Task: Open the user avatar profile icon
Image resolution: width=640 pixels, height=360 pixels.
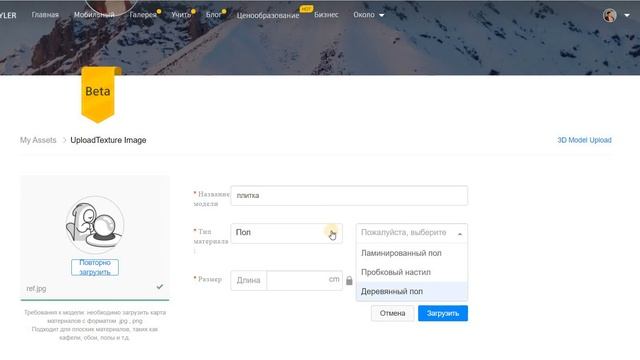Action: [x=609, y=16]
